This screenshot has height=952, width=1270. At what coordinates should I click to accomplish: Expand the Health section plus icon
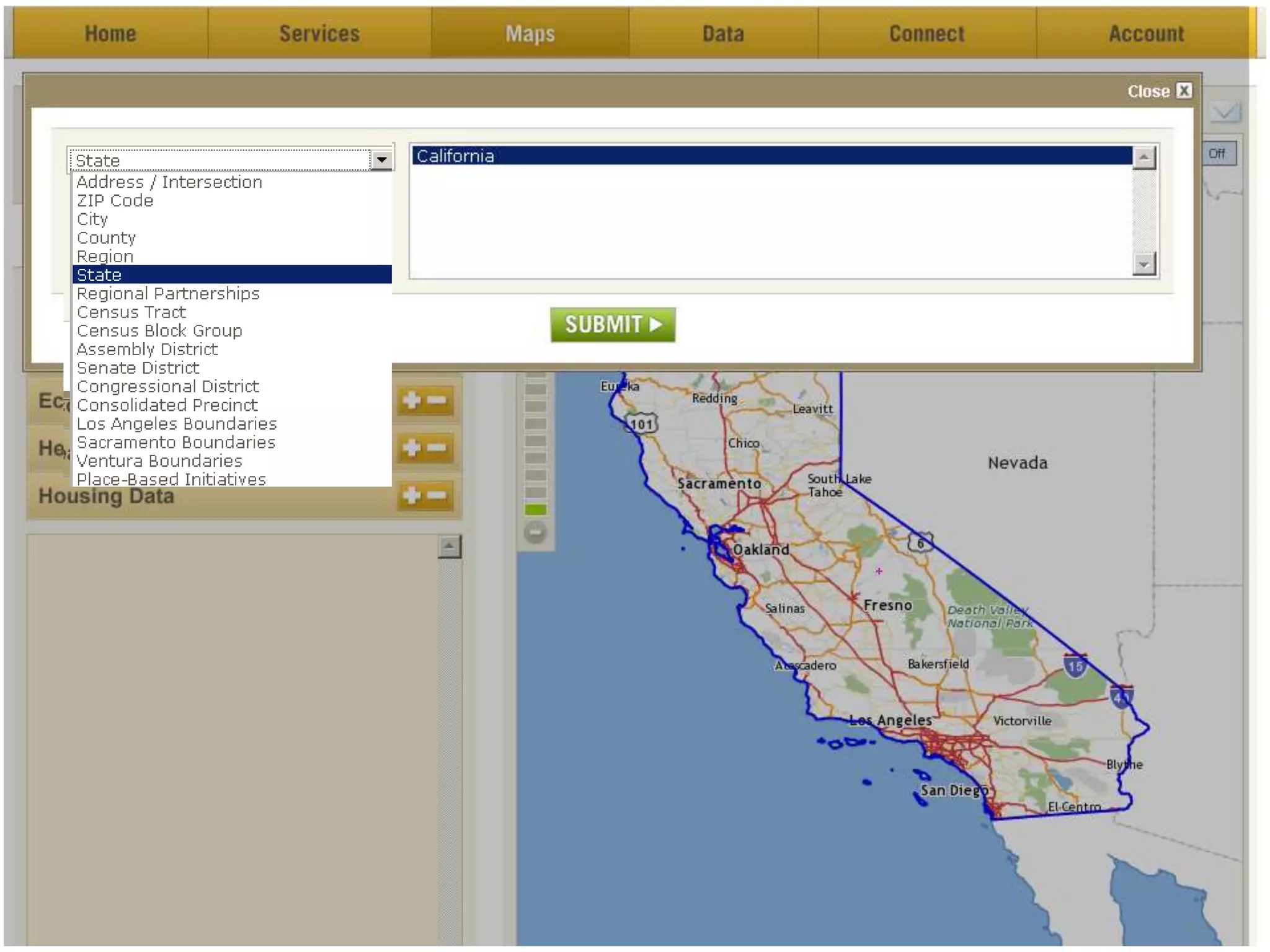pyautogui.click(x=412, y=447)
